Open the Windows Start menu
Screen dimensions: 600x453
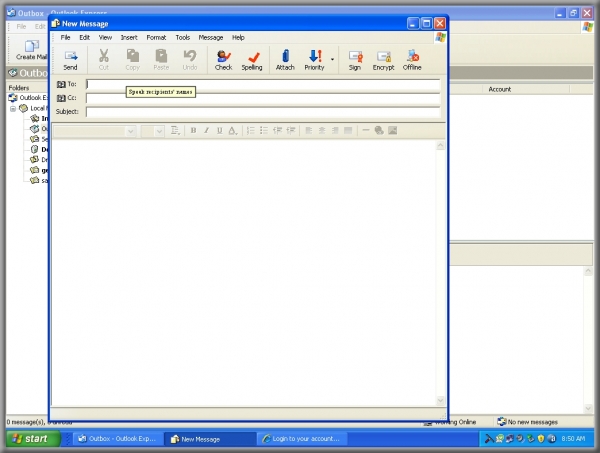tap(33, 438)
